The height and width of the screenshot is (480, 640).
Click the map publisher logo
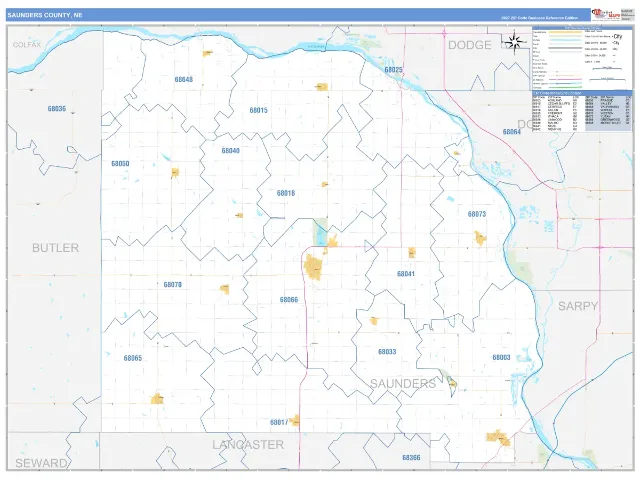coord(606,14)
